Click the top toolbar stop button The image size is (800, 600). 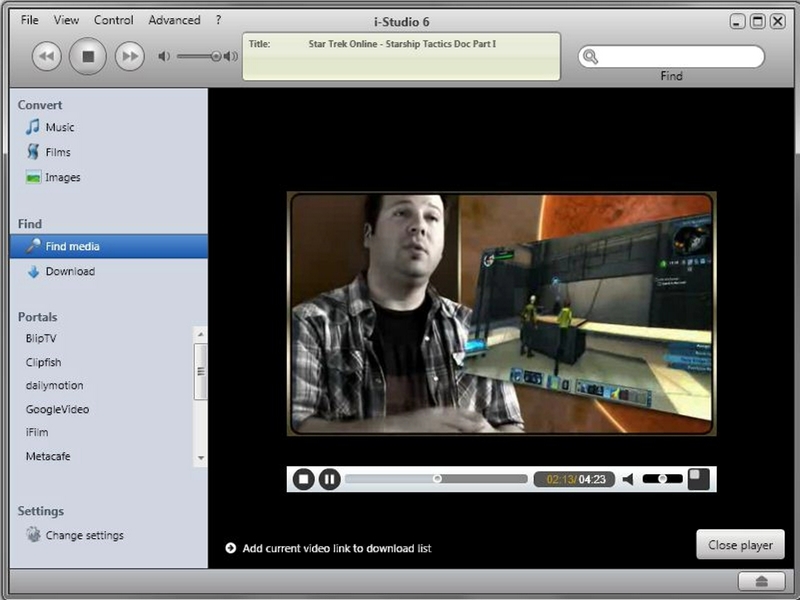[88, 56]
